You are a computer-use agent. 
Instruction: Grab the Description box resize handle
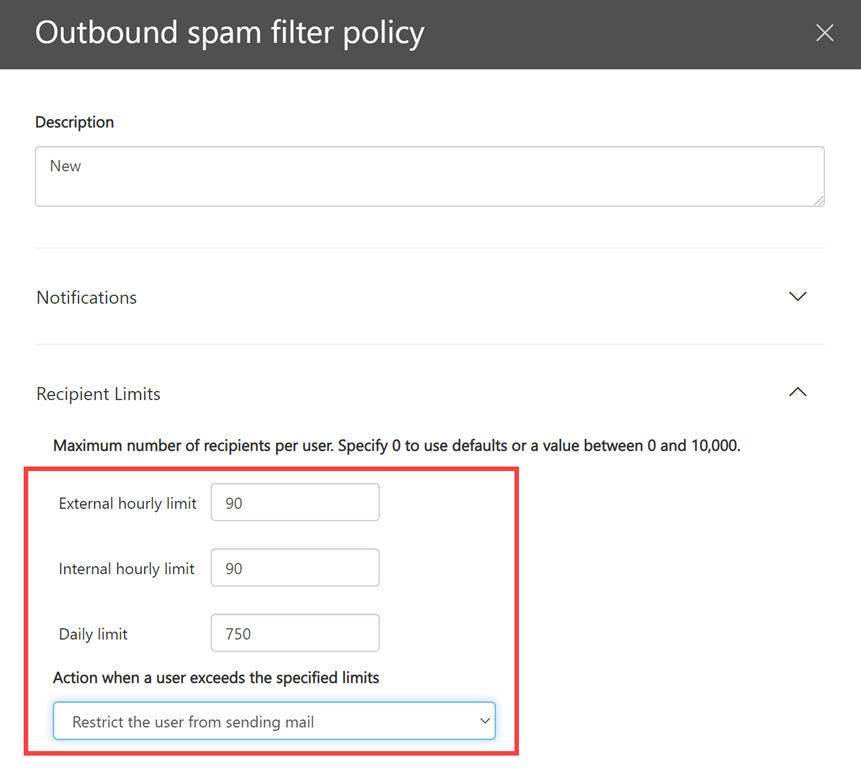(x=818, y=200)
